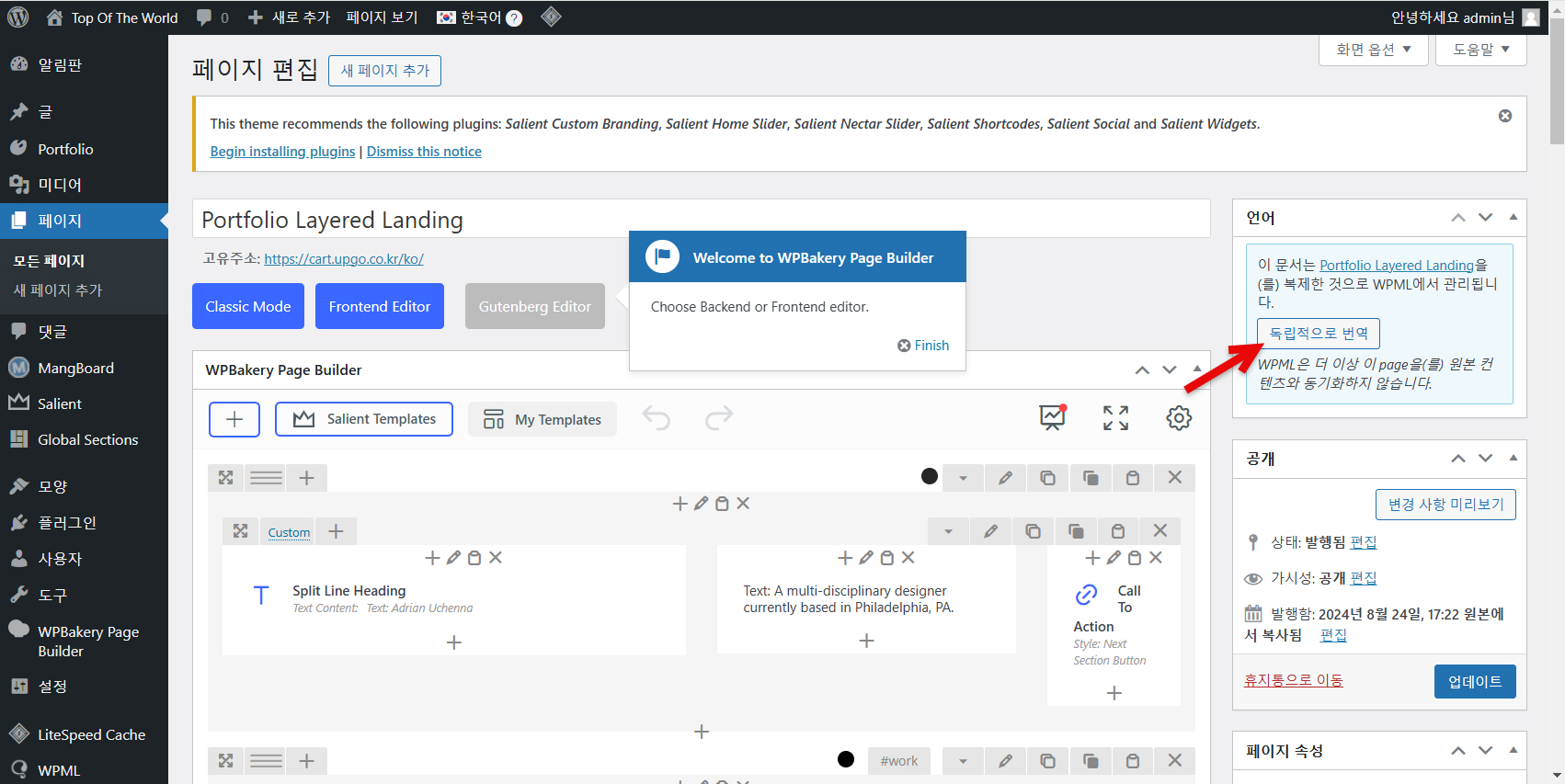Toggle the 공개 panel collapse triangle

pos(1514,458)
